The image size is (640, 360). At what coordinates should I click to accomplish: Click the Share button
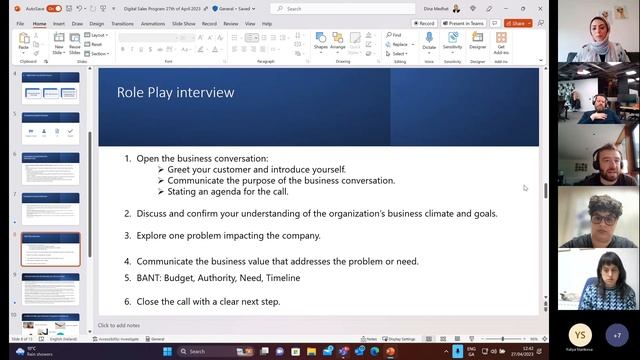pyautogui.click(x=516, y=23)
